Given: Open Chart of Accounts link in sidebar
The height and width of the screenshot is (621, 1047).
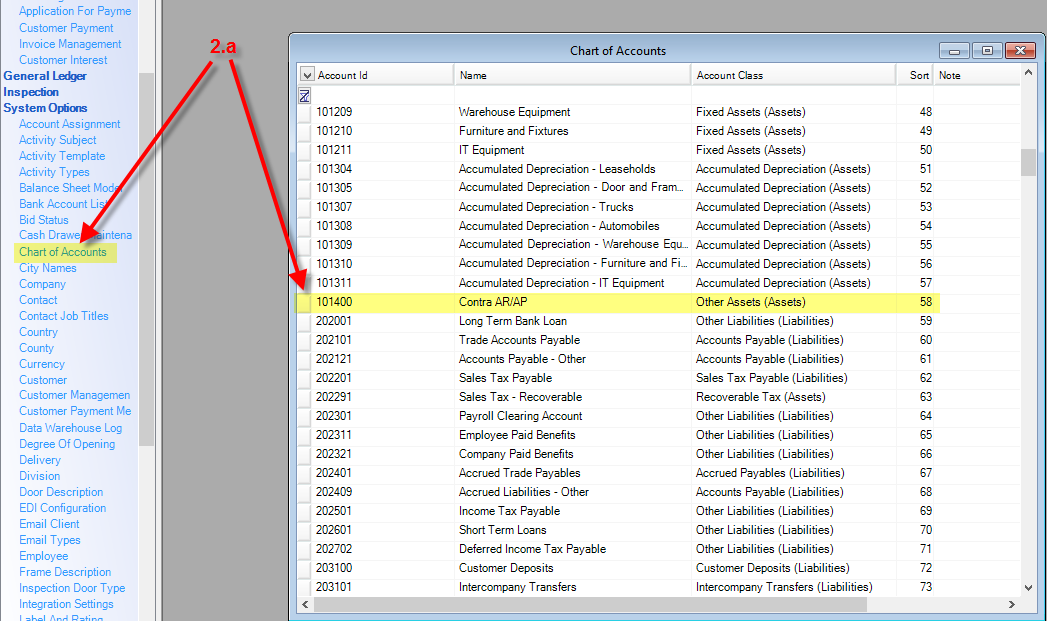Looking at the screenshot, I should coord(62,252).
